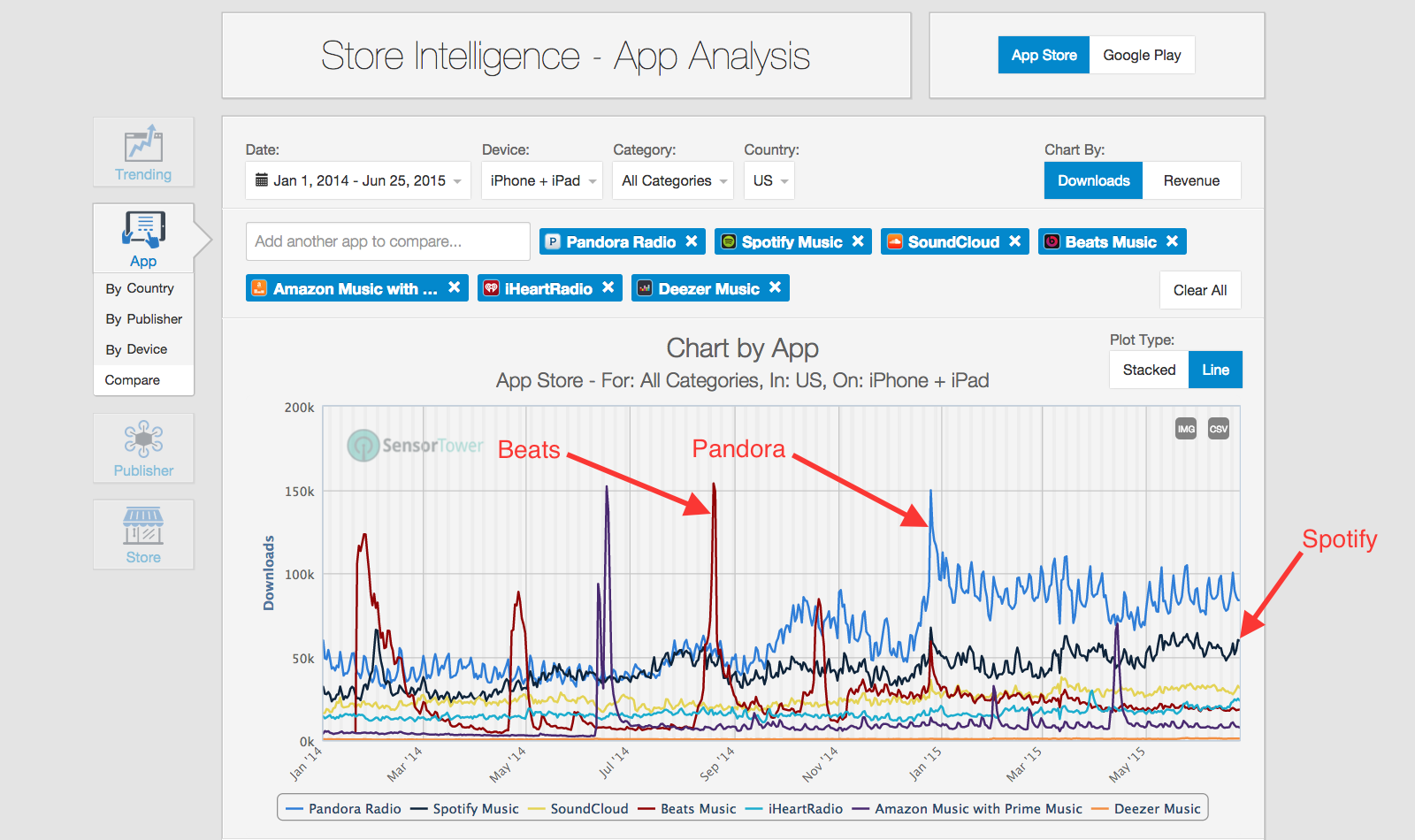The width and height of the screenshot is (1415, 840).
Task: Toggle Pandora Radio series in legend
Action: [x=343, y=808]
